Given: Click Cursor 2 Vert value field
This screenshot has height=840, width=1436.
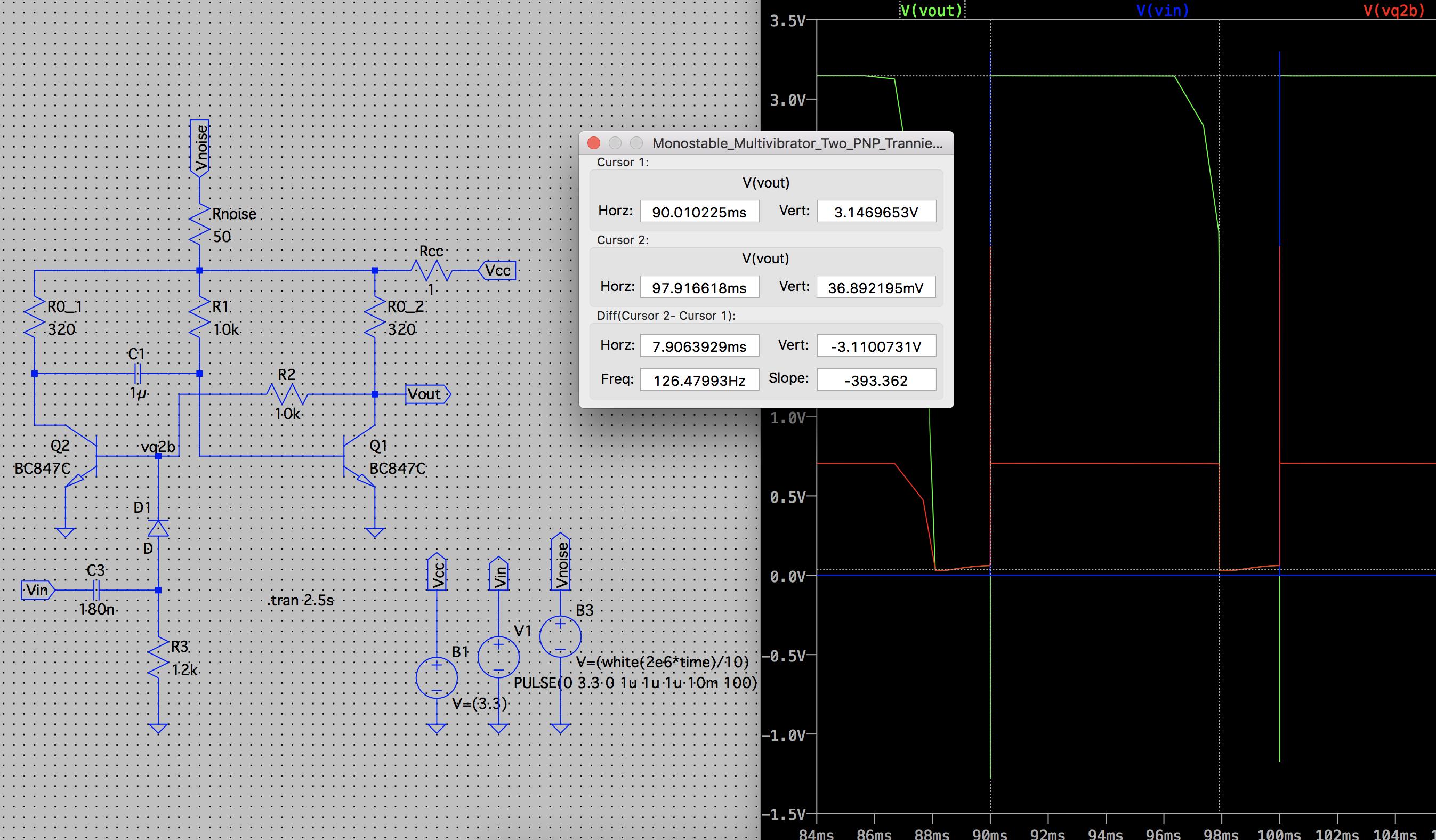Looking at the screenshot, I should (x=876, y=288).
